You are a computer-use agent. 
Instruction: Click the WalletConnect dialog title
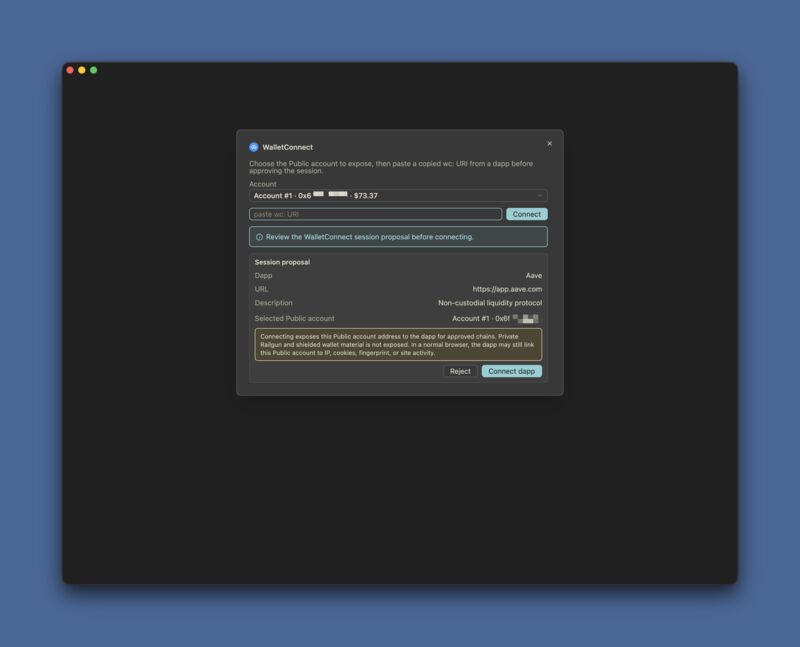[x=287, y=147]
